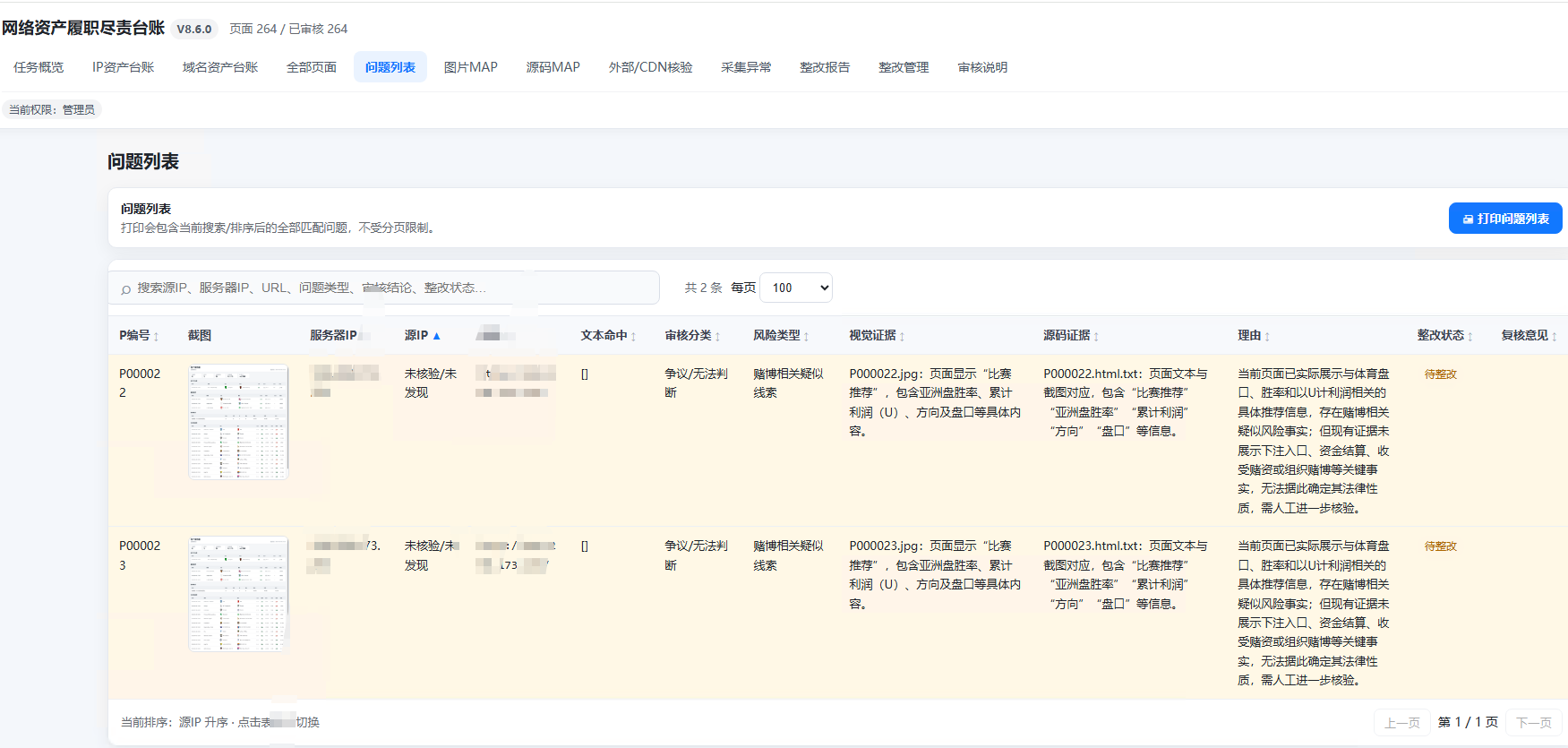Screen dimensions: 1568x748
Task: Go to the 采集异常 tab
Action: 746,67
